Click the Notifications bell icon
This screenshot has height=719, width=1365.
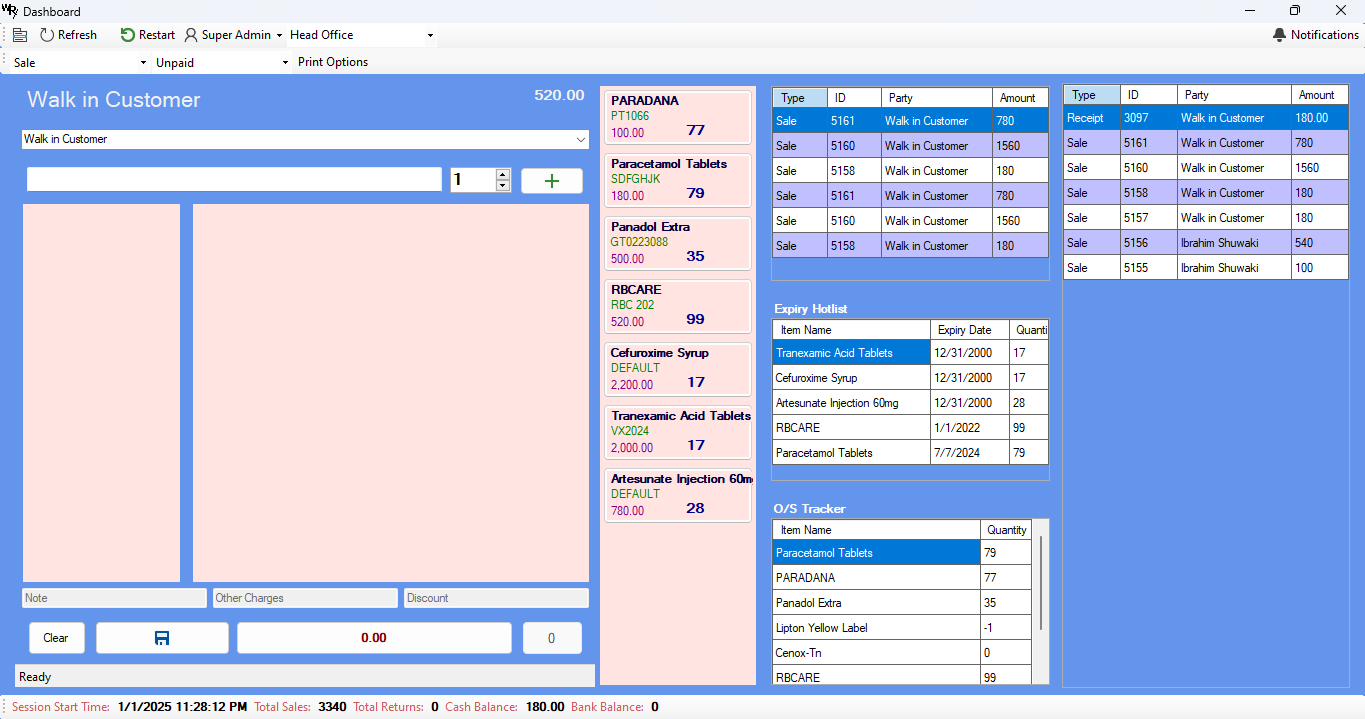(1279, 35)
